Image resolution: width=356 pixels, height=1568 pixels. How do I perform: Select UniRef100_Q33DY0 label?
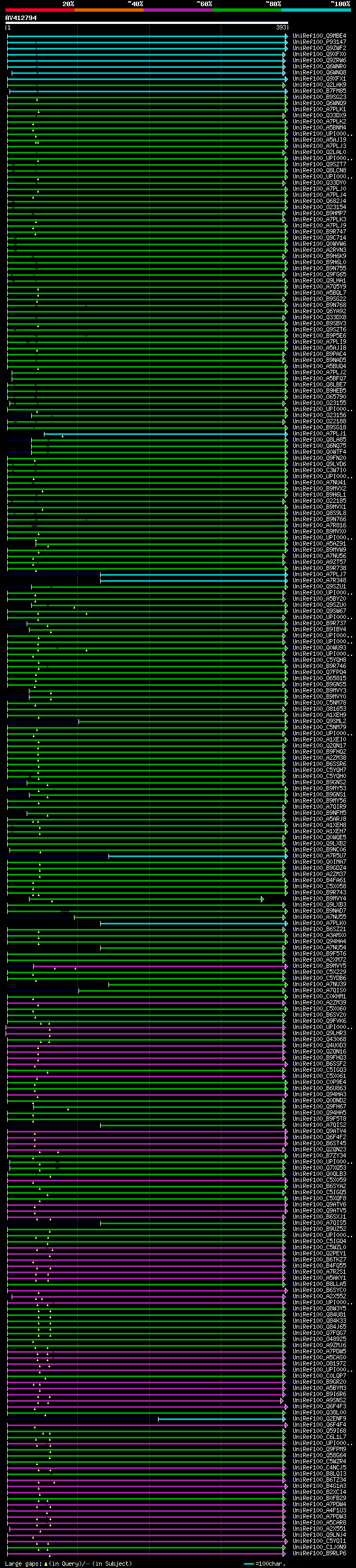click(319, 182)
